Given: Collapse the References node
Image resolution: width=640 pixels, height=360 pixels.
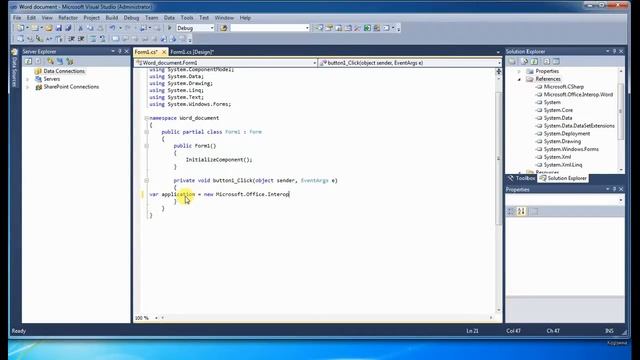Looking at the screenshot, I should (x=519, y=79).
